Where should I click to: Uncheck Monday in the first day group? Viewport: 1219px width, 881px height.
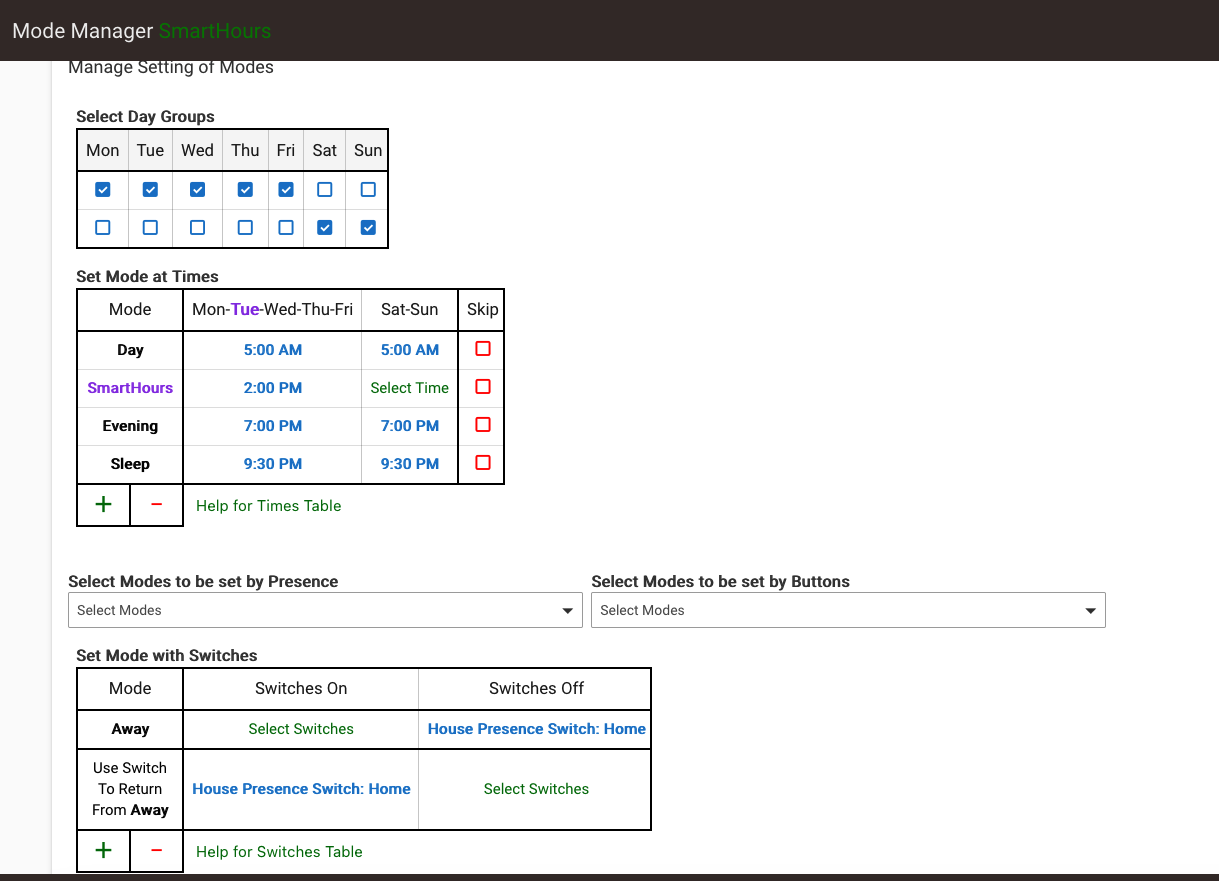tap(103, 189)
